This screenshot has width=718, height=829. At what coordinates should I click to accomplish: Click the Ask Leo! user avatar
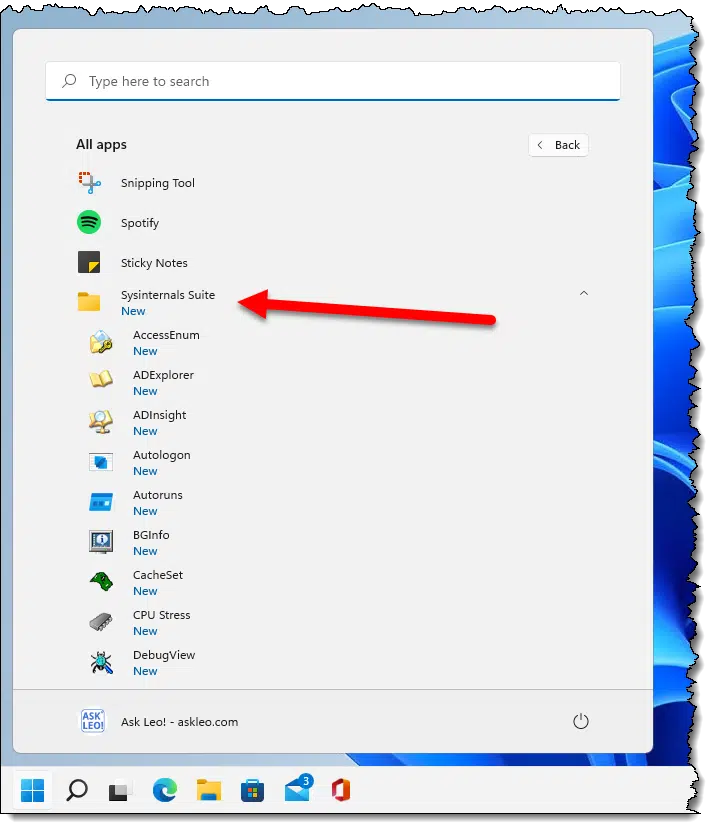click(x=93, y=721)
